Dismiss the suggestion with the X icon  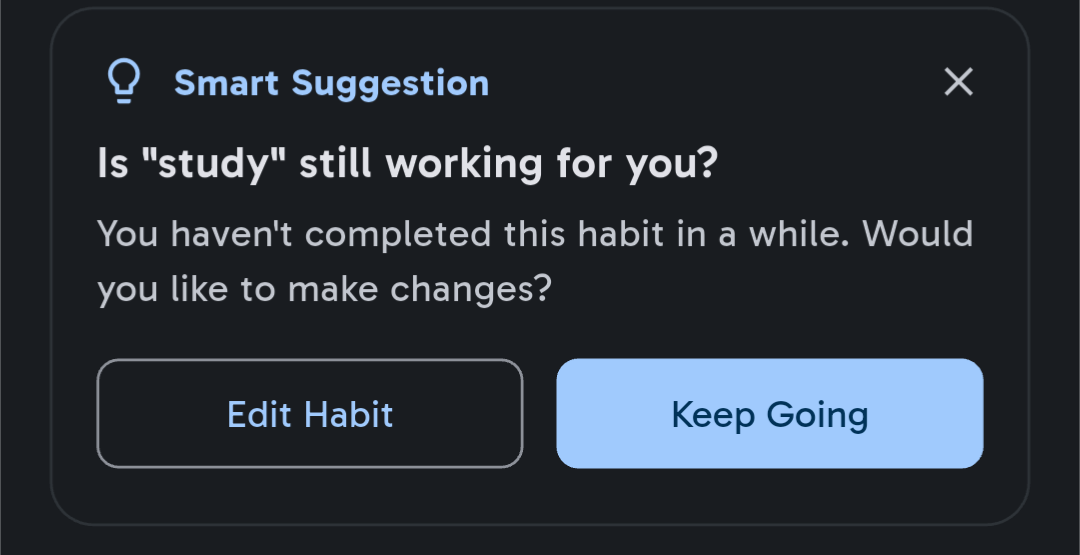tap(958, 82)
